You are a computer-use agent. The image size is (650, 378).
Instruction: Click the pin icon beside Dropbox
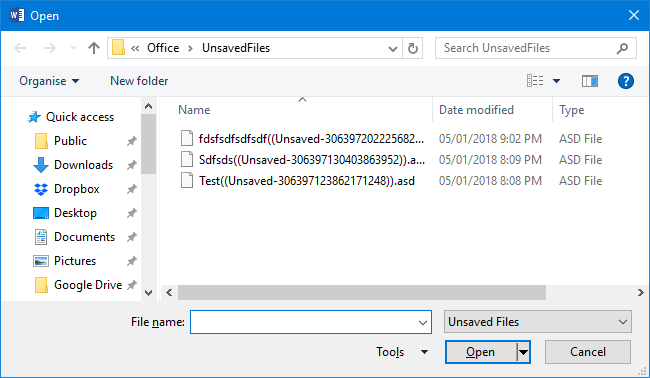tap(131, 189)
